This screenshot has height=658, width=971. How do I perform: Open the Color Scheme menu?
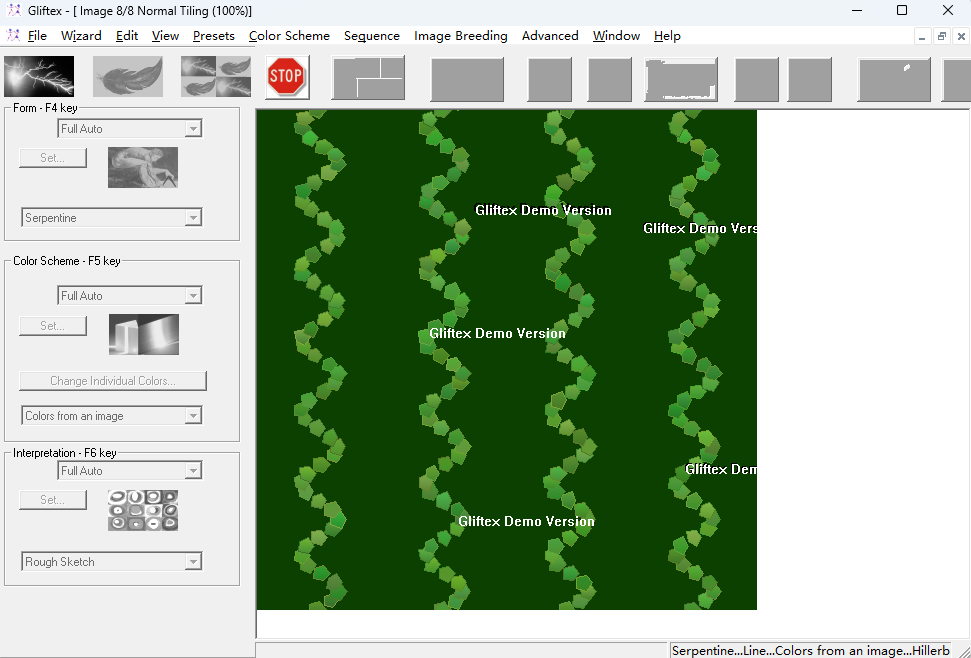[289, 36]
